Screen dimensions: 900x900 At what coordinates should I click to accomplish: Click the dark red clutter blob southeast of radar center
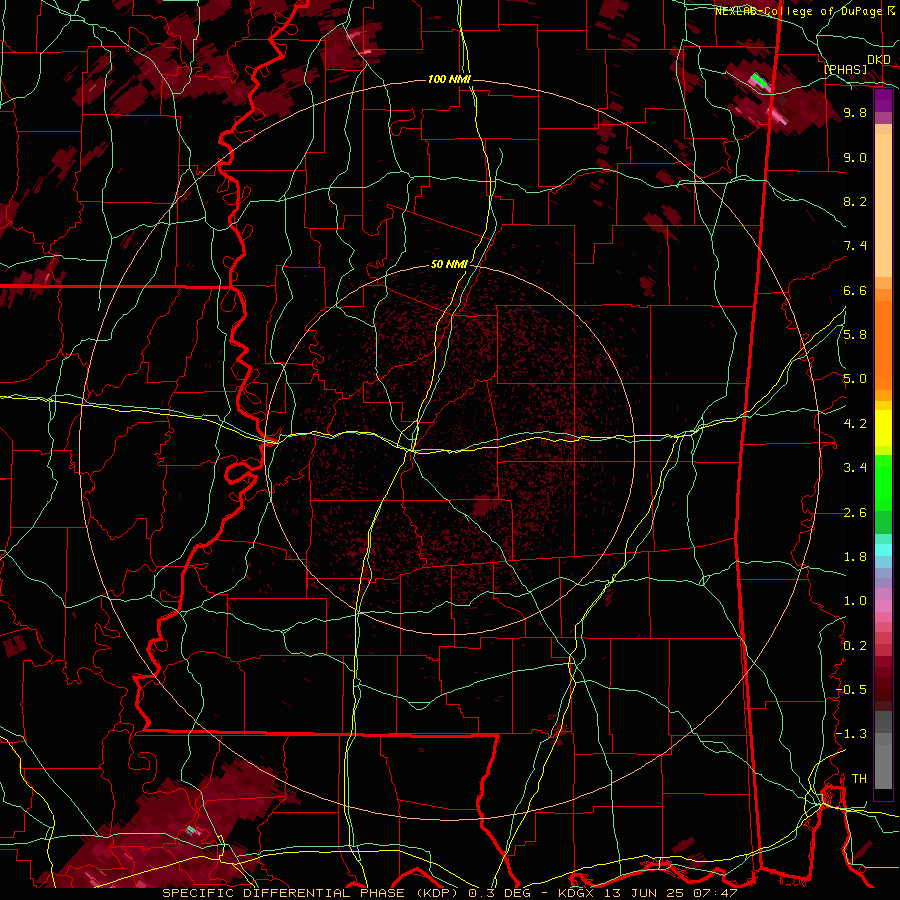pyautogui.click(x=486, y=507)
